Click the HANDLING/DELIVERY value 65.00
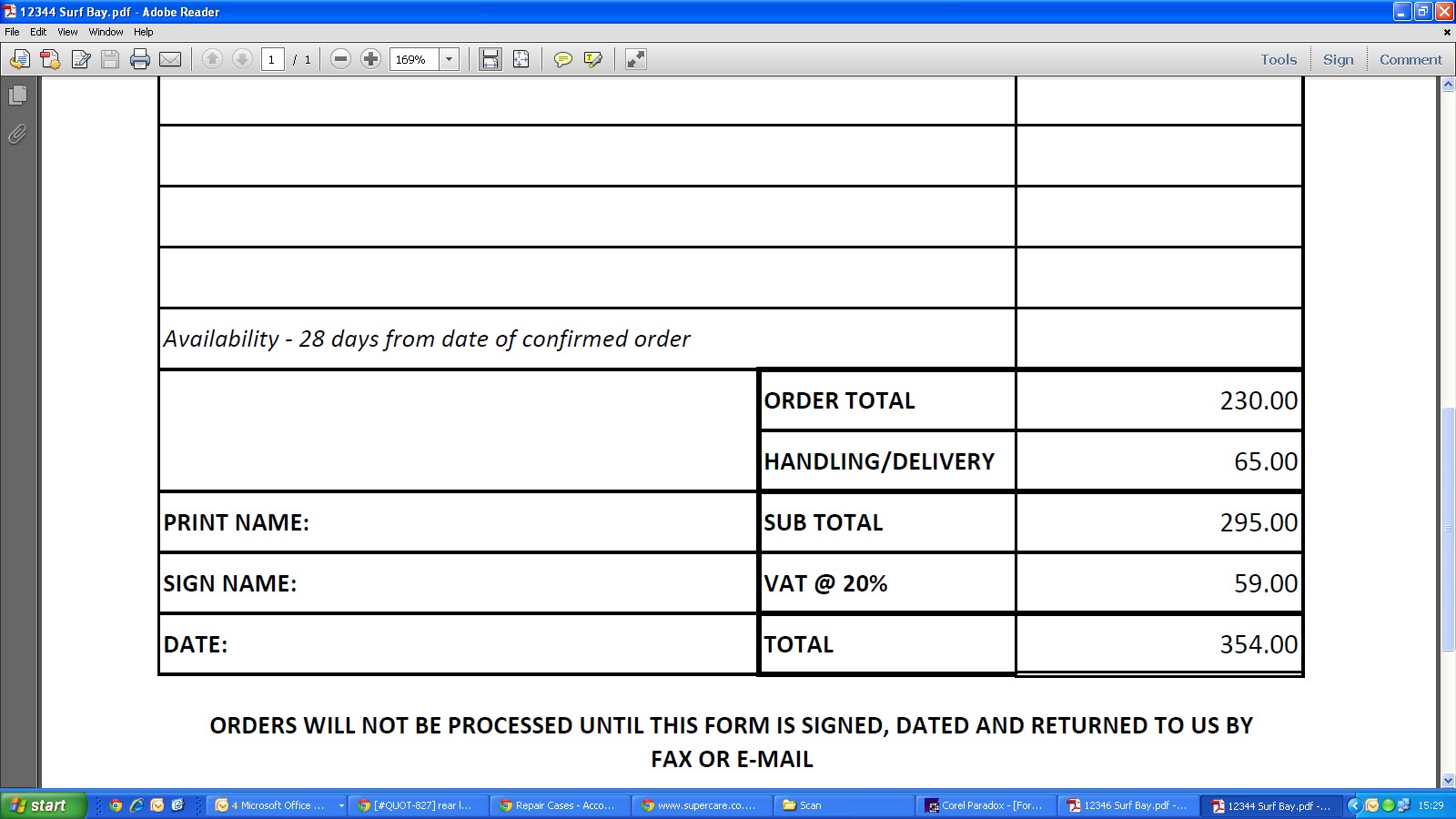Screen dimensions: 1456x819 [x=1266, y=461]
